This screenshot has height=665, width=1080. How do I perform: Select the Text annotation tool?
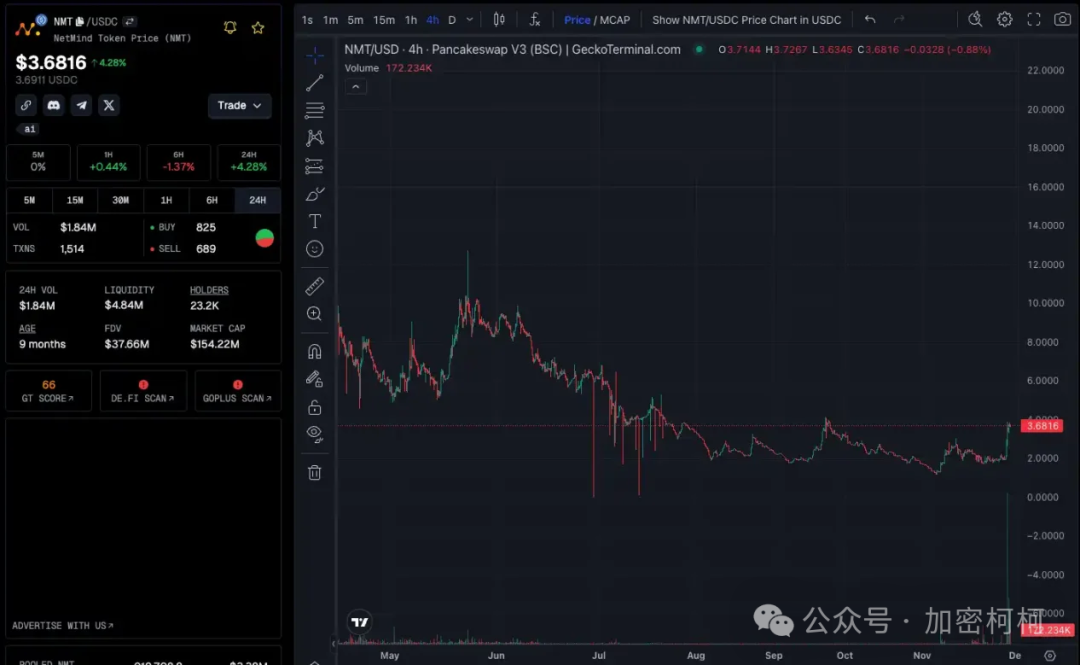(315, 221)
